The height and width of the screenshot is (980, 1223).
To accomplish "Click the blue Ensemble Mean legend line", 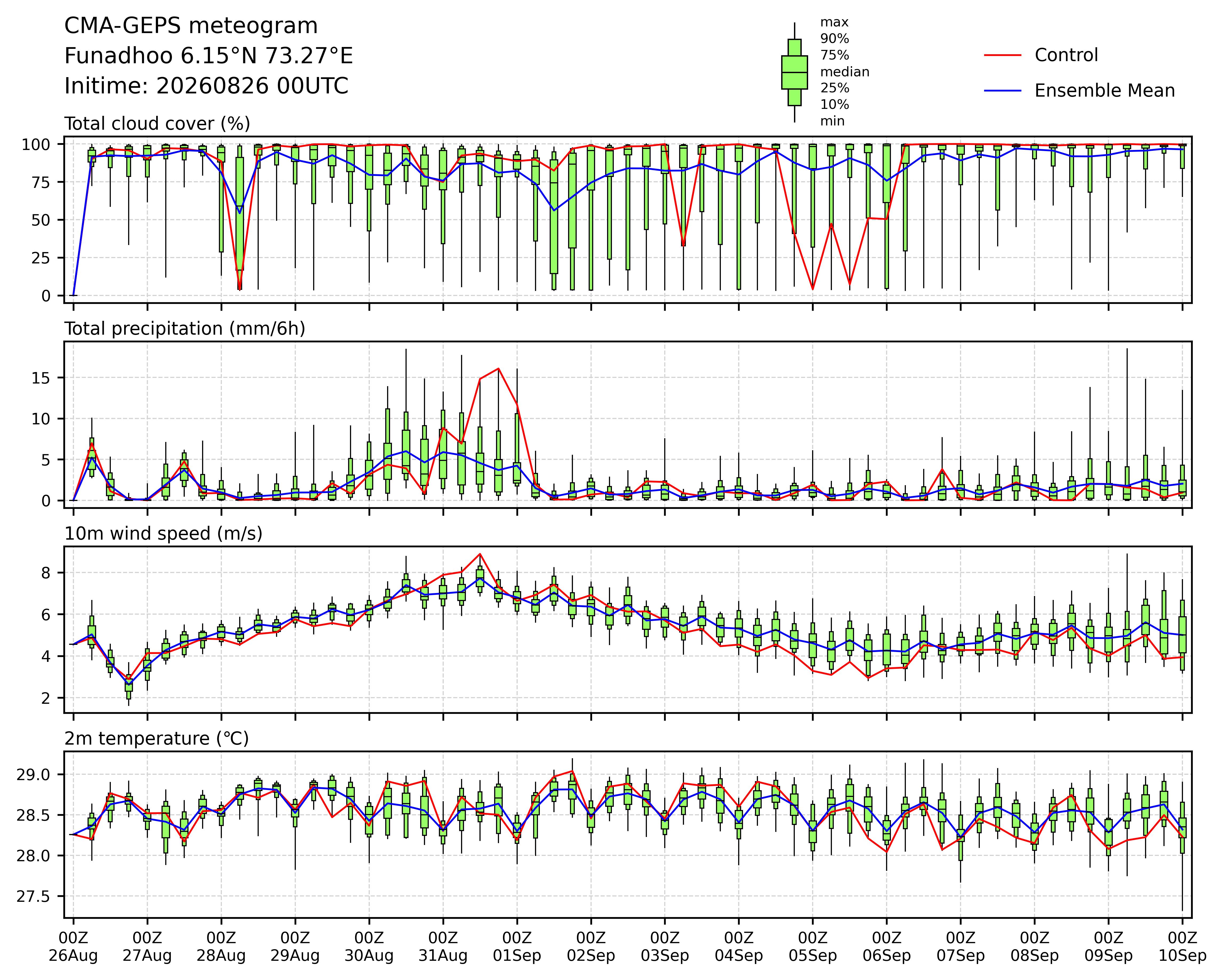I will coord(1002,91).
